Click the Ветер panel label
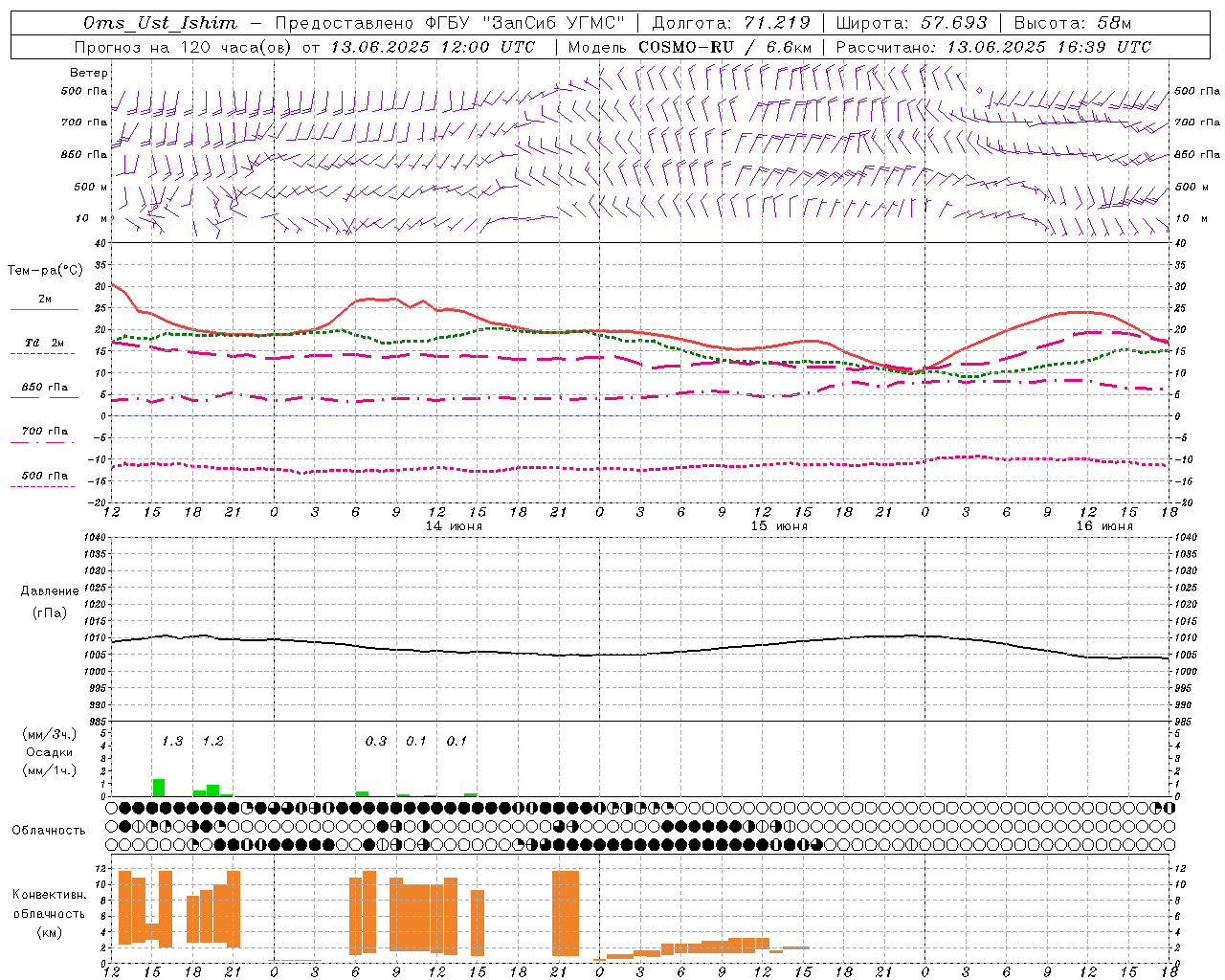Viewport: 1225px width, 980px height. click(x=89, y=73)
